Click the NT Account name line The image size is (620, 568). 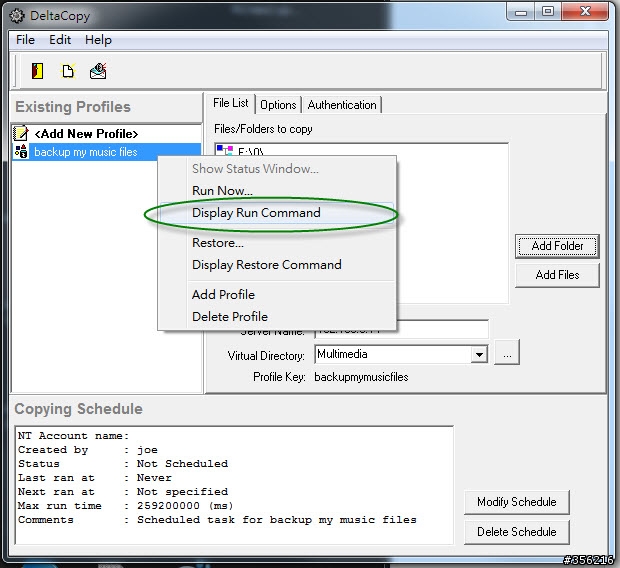(x=74, y=436)
